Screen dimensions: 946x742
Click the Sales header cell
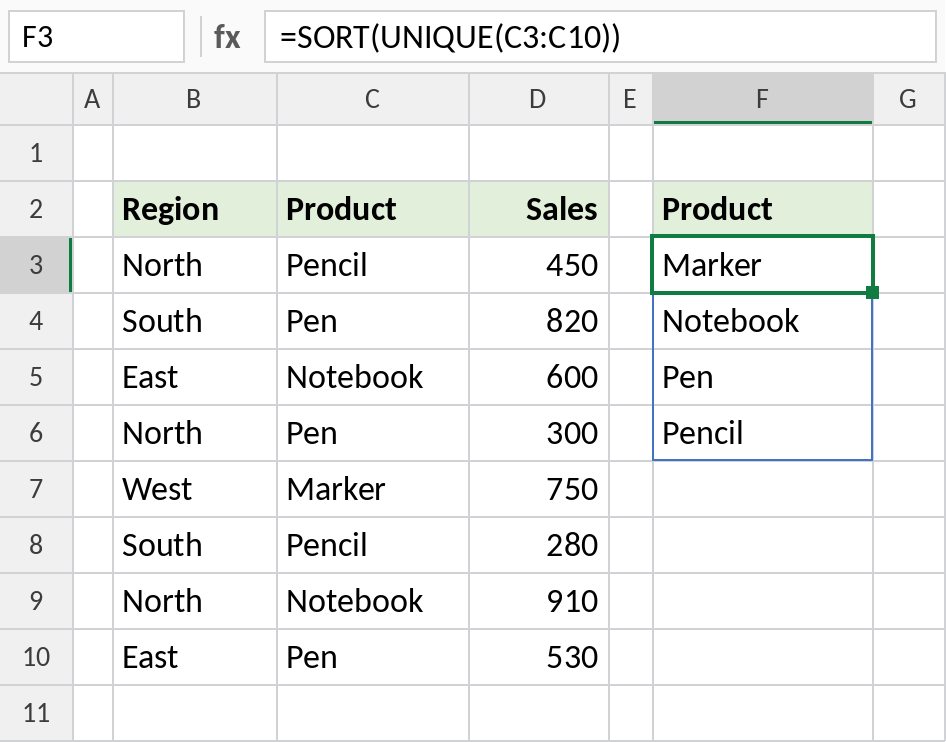pos(539,209)
